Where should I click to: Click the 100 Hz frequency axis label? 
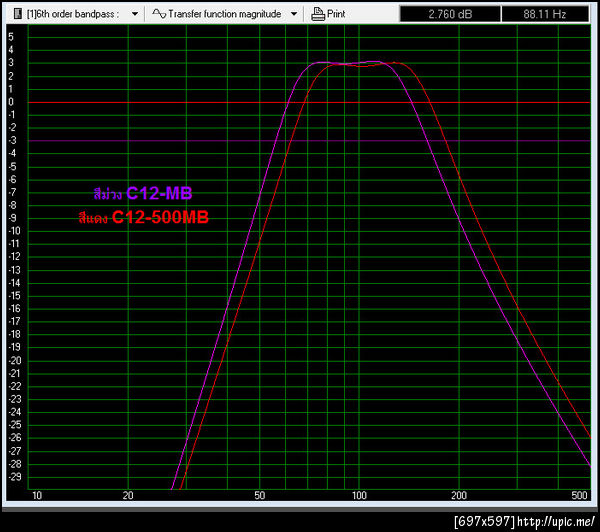point(359,496)
